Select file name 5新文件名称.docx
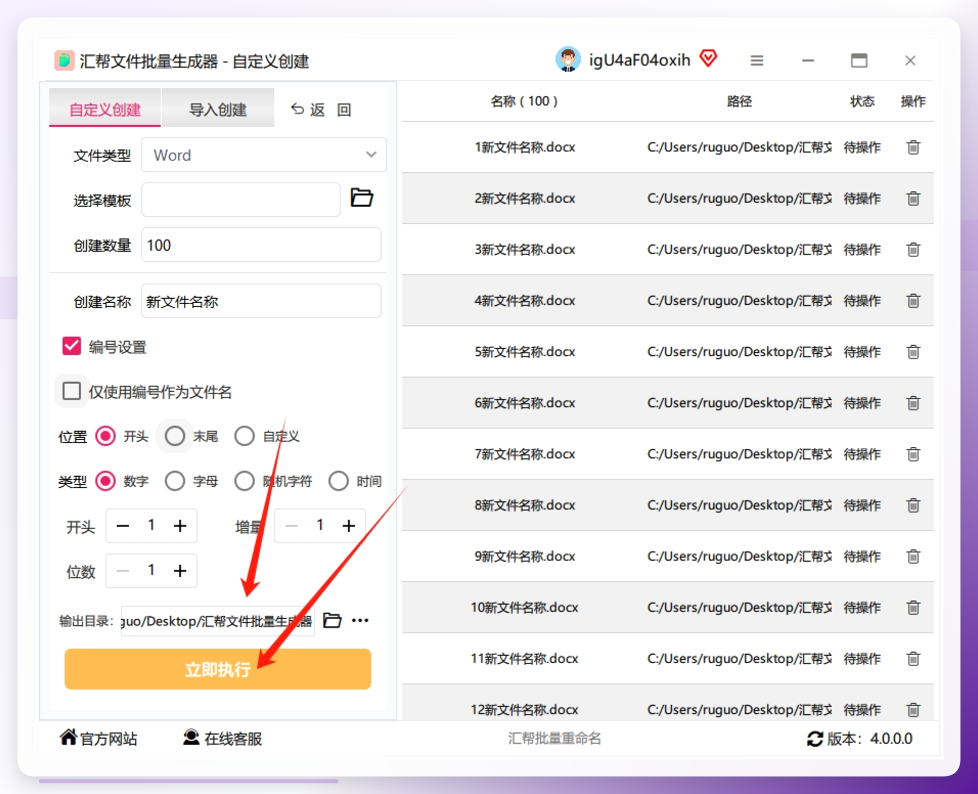This screenshot has width=978, height=794. tap(525, 352)
